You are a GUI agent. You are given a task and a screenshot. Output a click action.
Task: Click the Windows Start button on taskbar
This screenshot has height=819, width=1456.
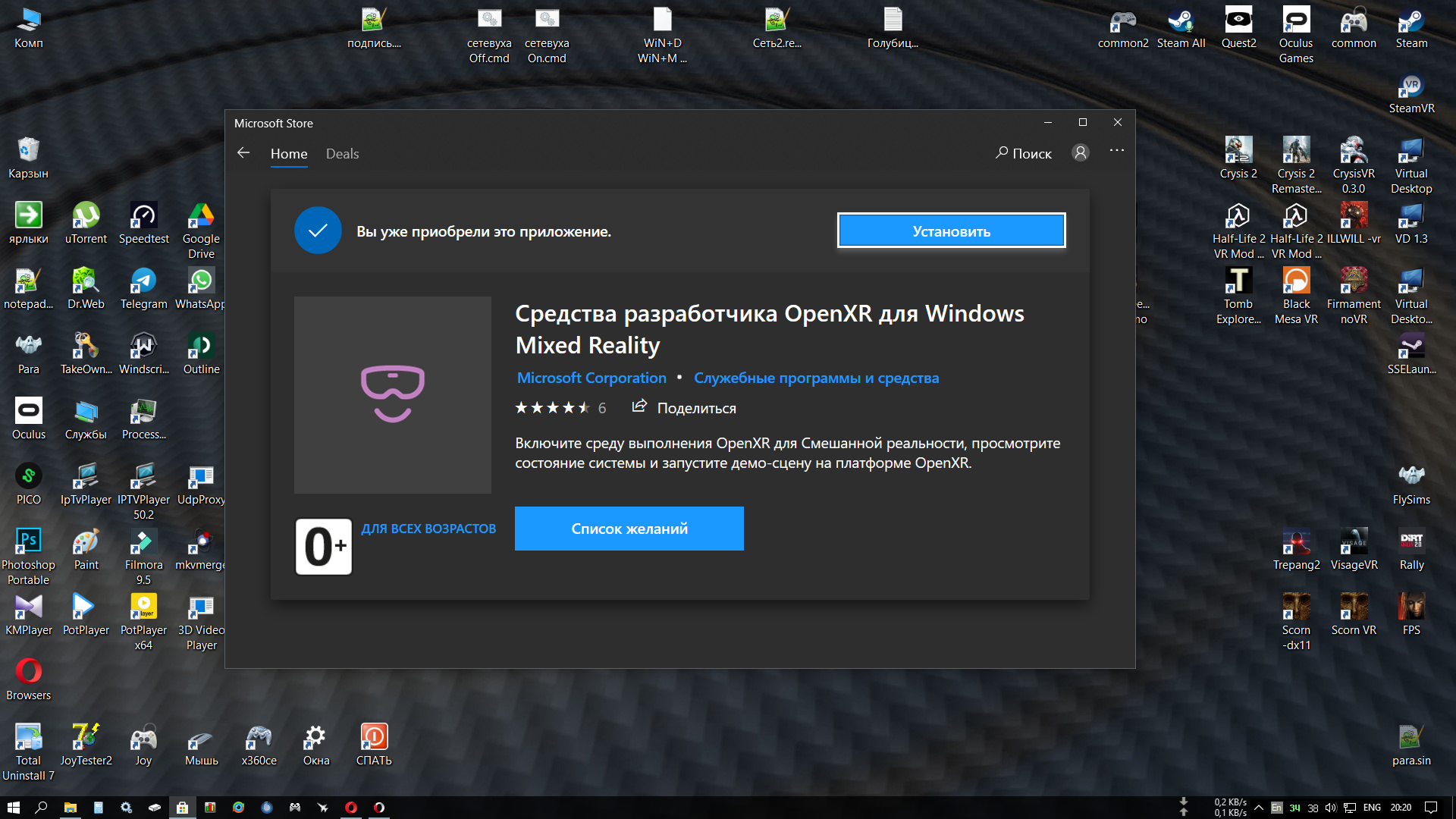pyautogui.click(x=13, y=808)
